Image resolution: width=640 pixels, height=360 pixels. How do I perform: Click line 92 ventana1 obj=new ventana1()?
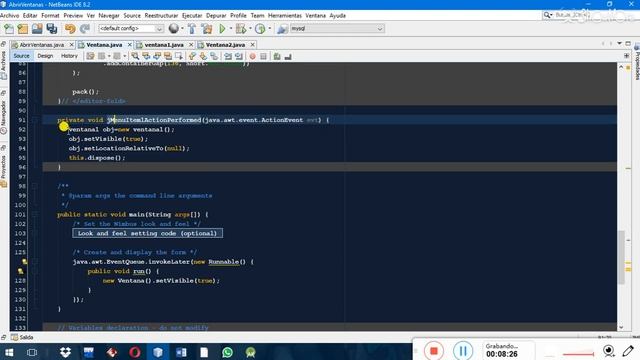(122, 129)
